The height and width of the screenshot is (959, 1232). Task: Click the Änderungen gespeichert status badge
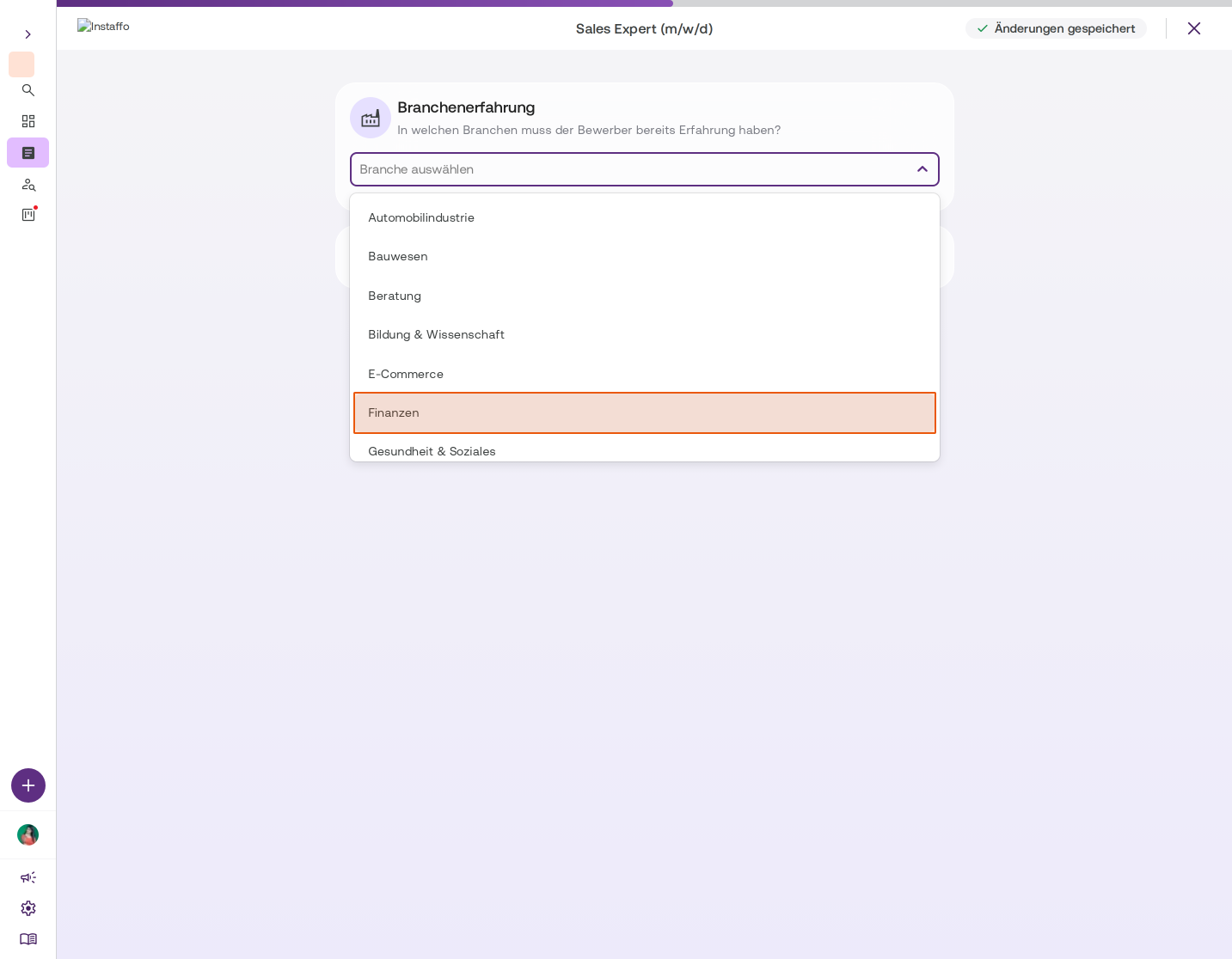(x=1056, y=28)
